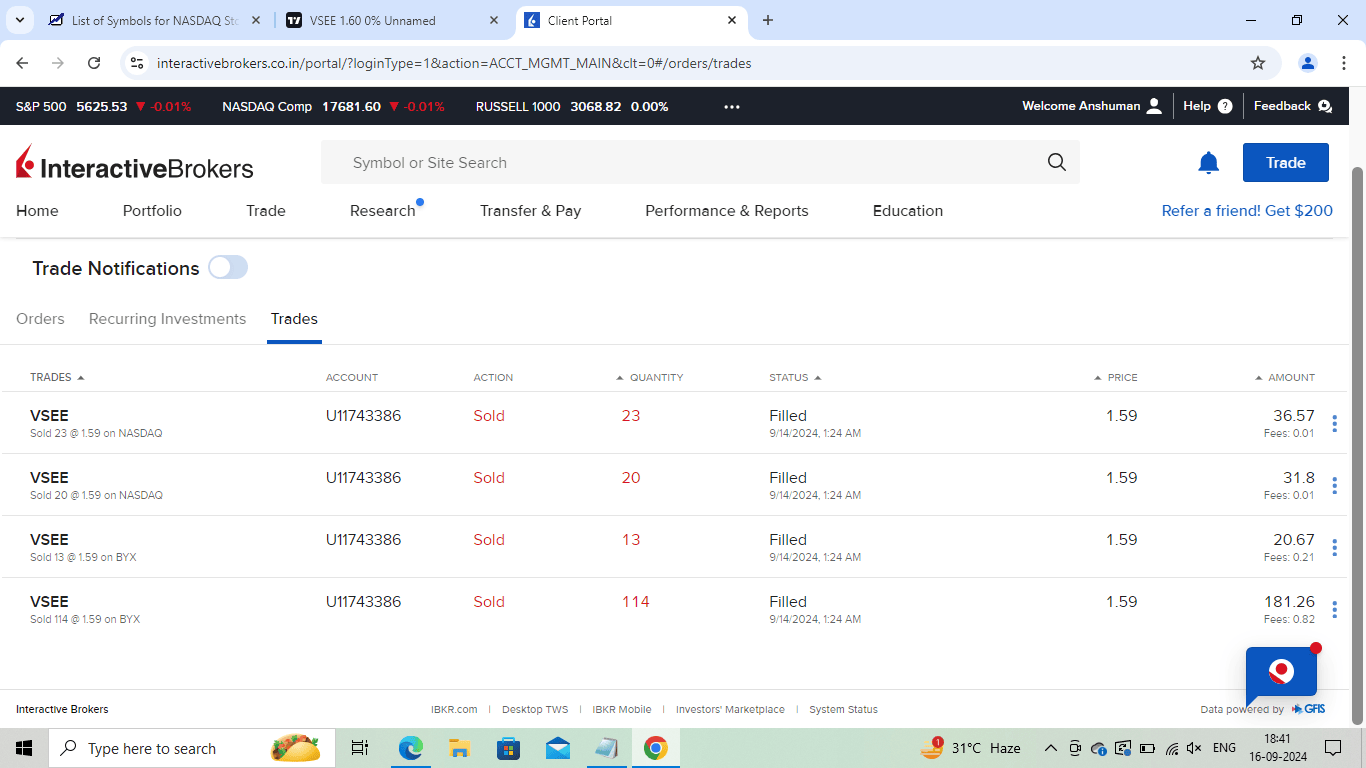The height and width of the screenshot is (768, 1366).
Task: Show more market indices via the three dots
Action: pyautogui.click(x=732, y=106)
